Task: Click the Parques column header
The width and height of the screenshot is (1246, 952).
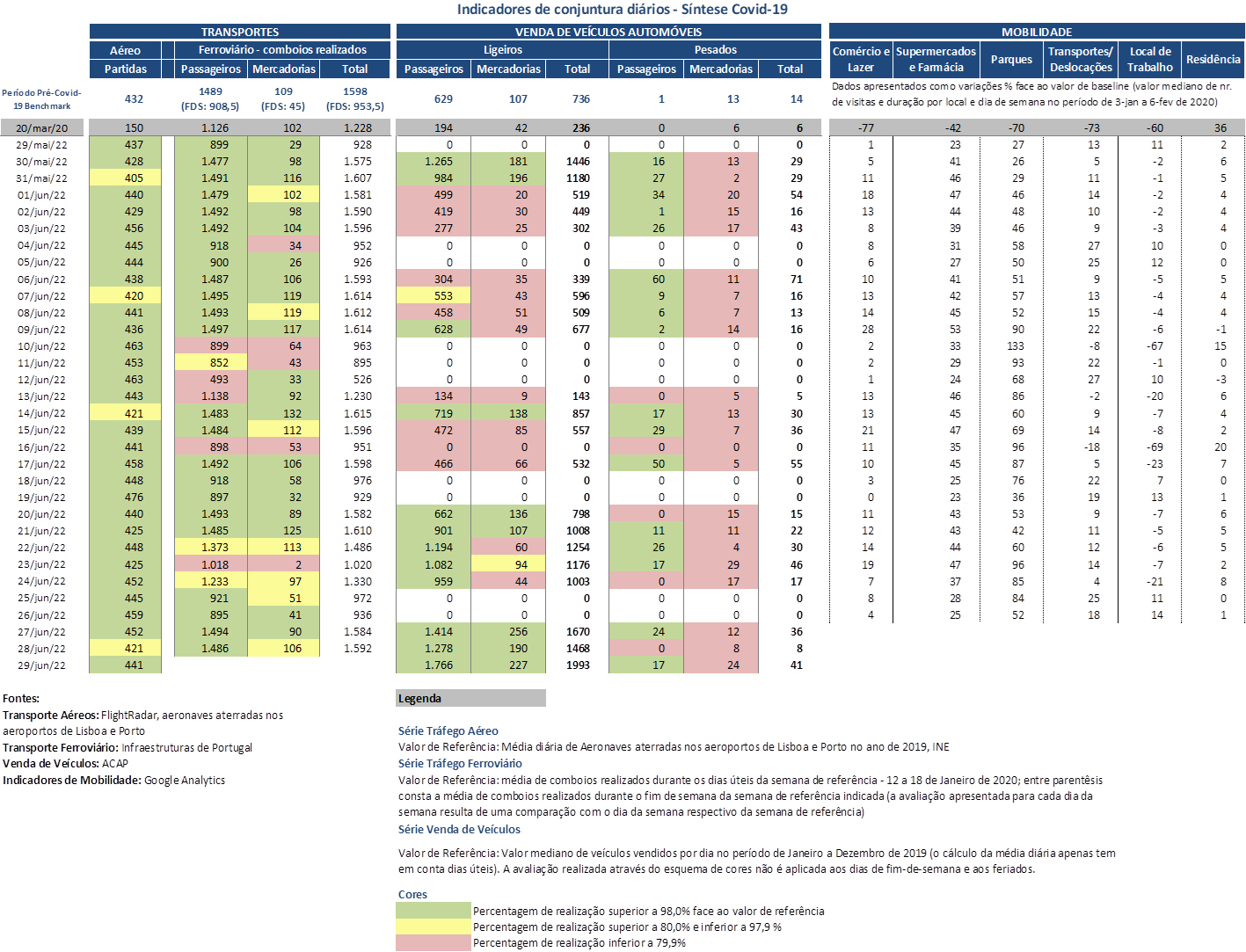Action: tap(1011, 59)
